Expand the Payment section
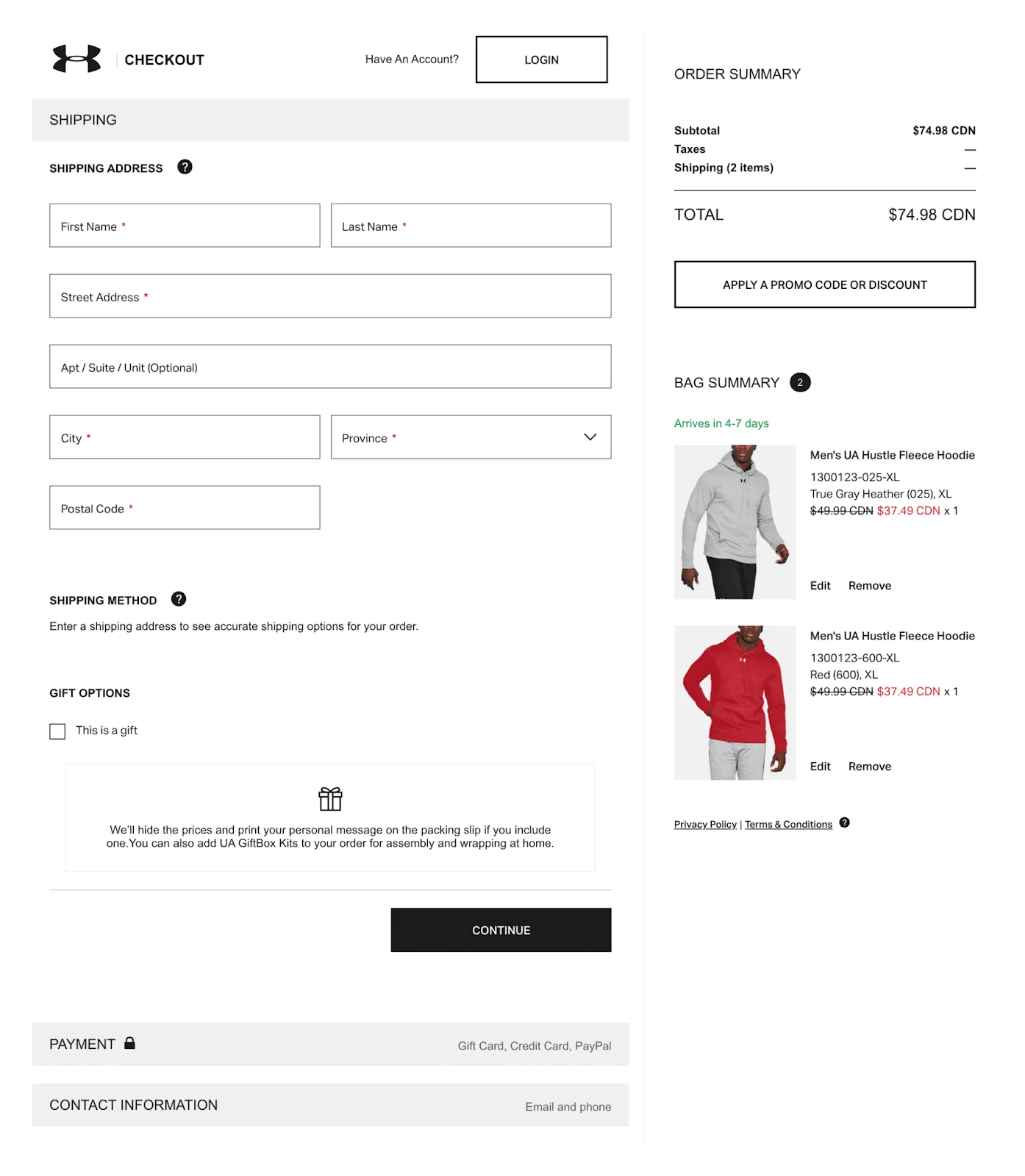Screen dimensions: 1025x1176 [x=329, y=1044]
